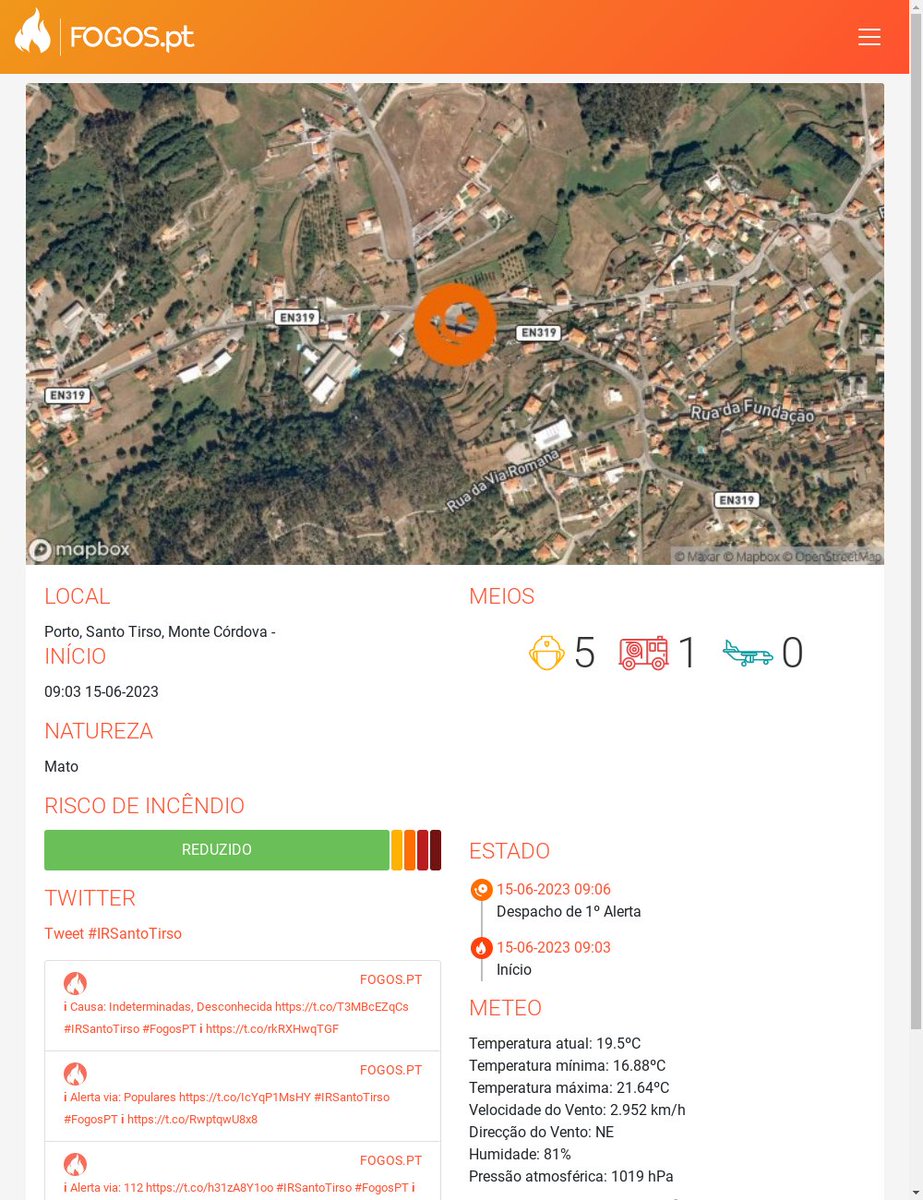
Task: Open the Tweet #IRSantoTirso link
Action: (x=112, y=933)
